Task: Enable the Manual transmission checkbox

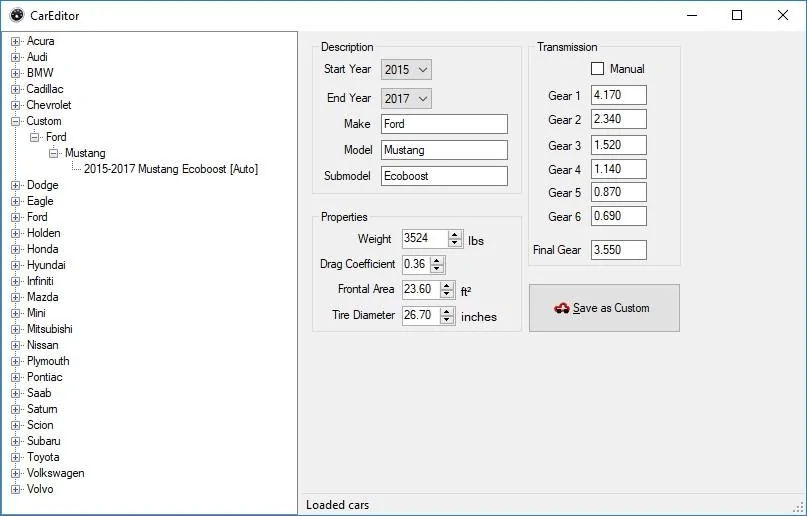Action: coord(598,68)
